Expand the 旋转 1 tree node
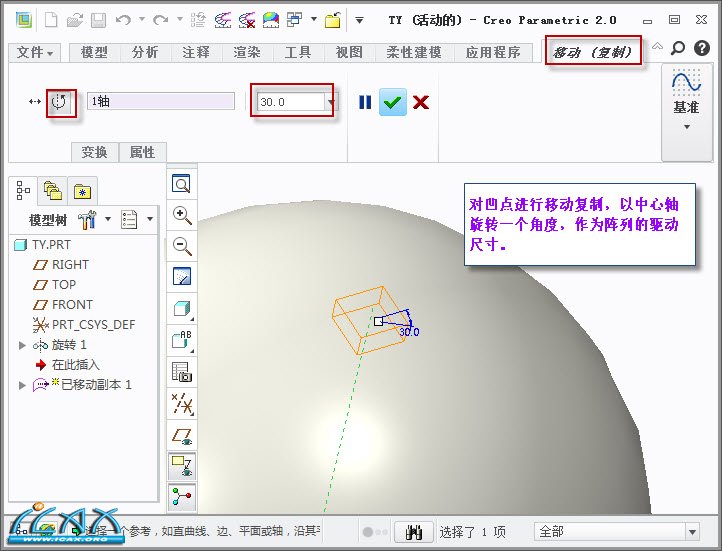 click(x=23, y=345)
